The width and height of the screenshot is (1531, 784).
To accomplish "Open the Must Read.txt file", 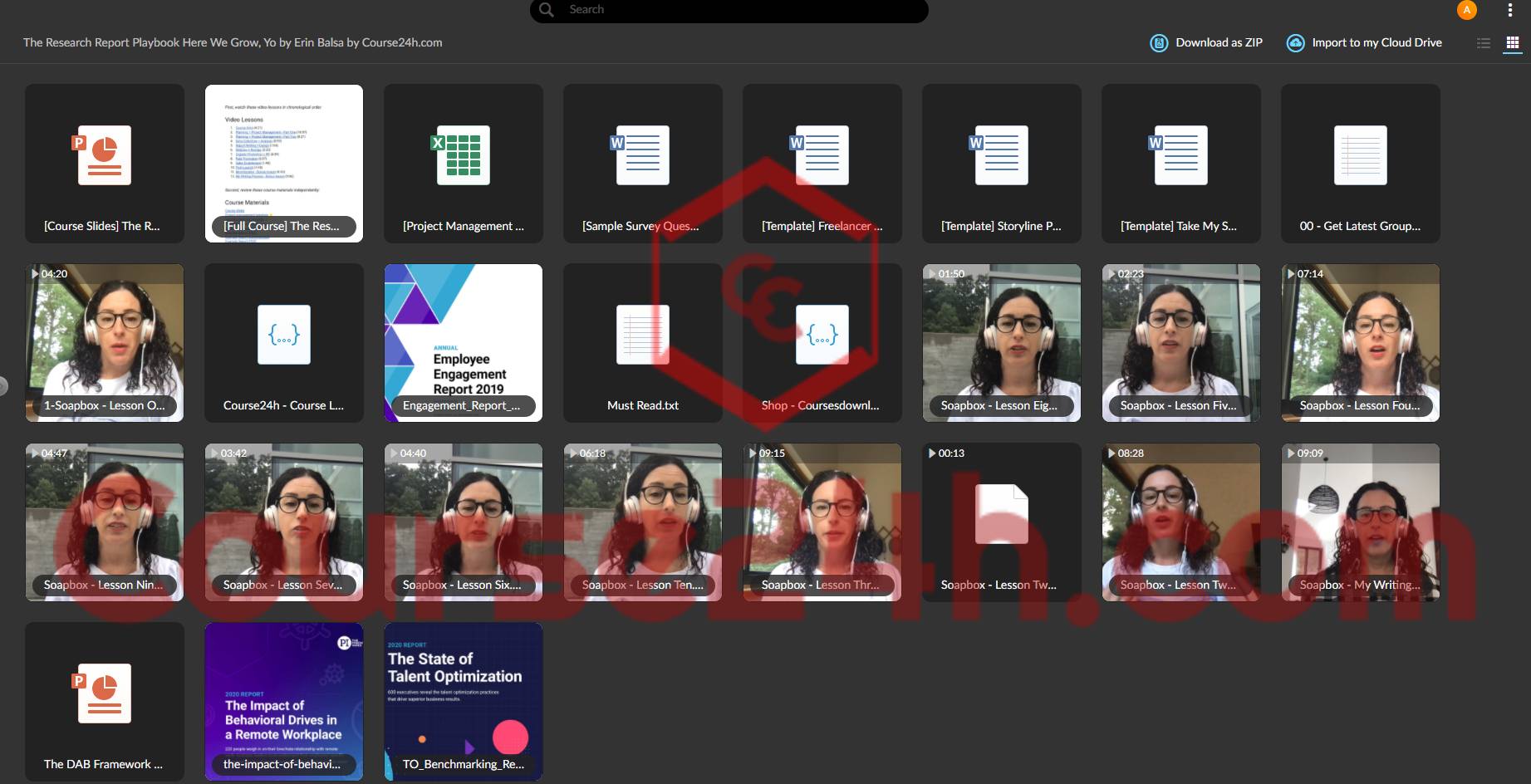I will pyautogui.click(x=642, y=343).
